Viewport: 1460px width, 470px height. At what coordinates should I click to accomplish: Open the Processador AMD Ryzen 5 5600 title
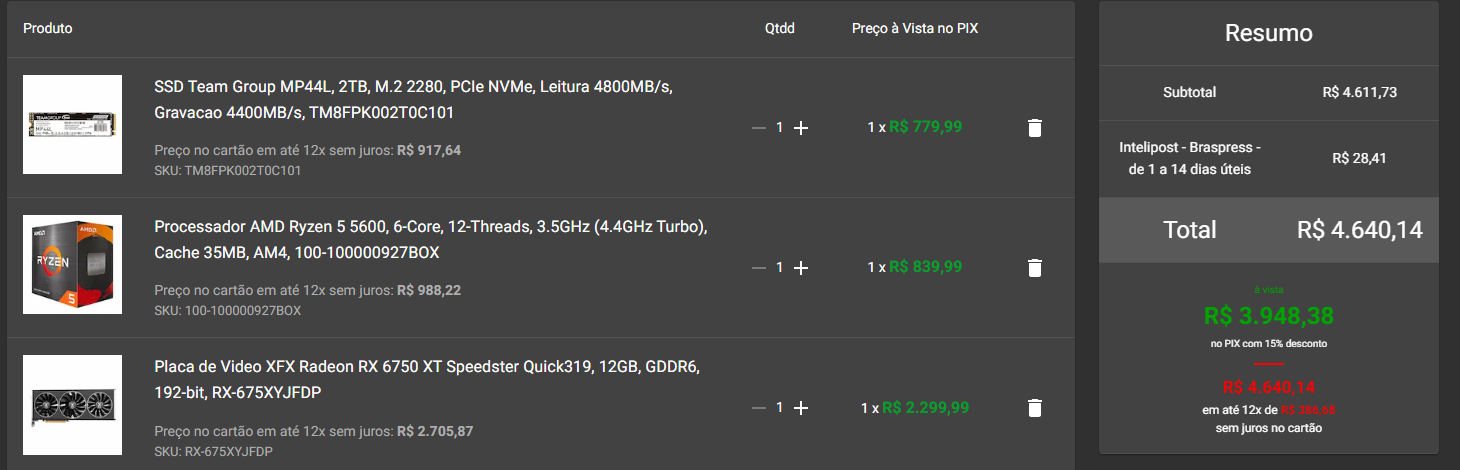[431, 240]
